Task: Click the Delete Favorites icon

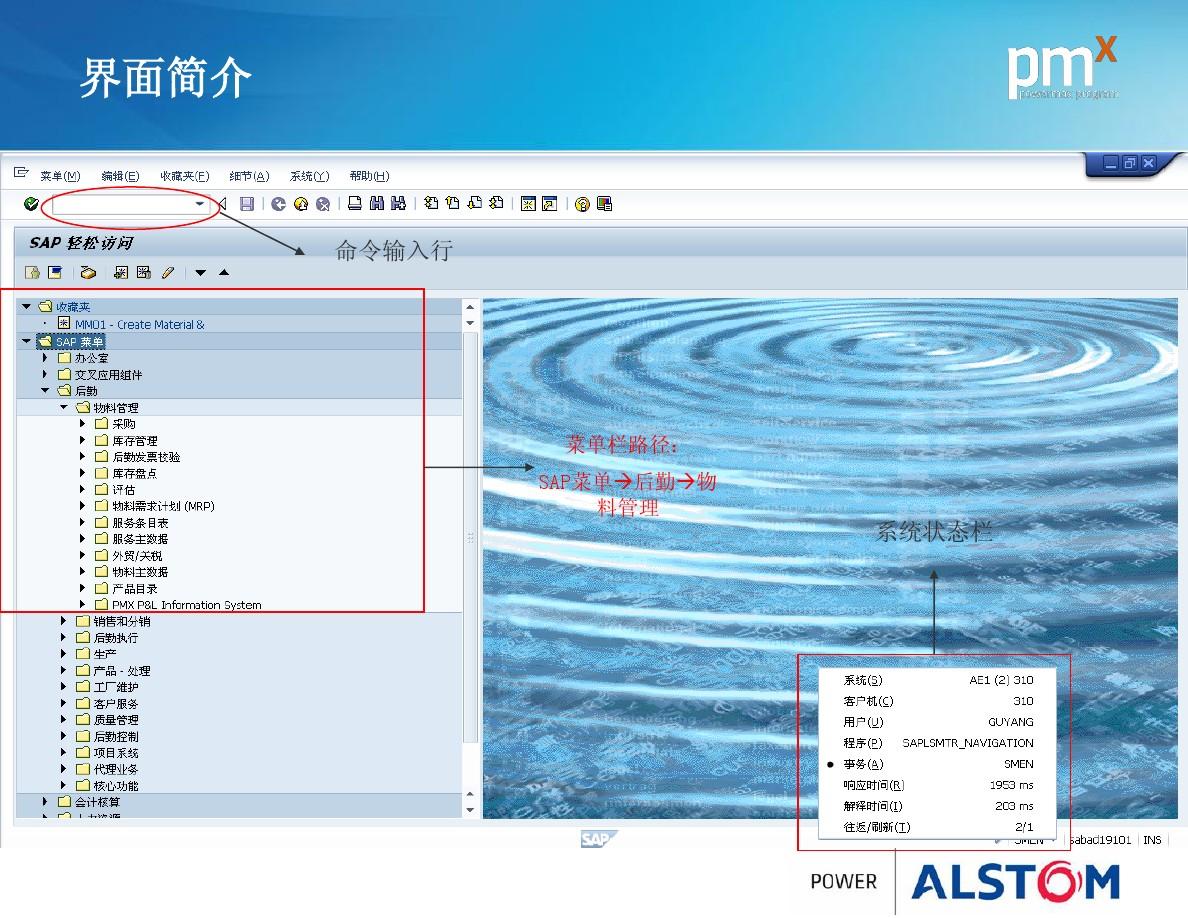Action: (x=144, y=273)
